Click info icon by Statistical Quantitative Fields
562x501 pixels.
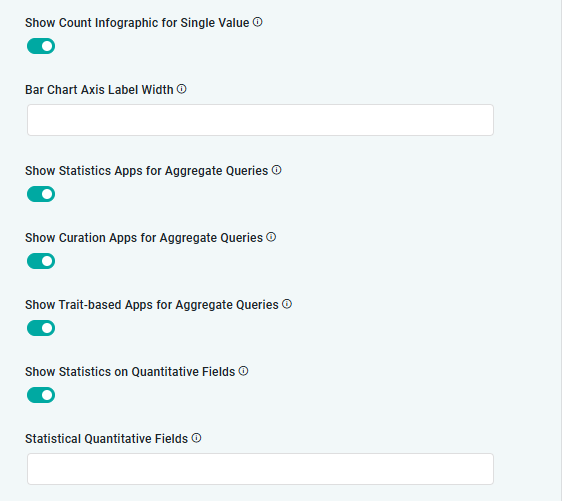[196, 438]
